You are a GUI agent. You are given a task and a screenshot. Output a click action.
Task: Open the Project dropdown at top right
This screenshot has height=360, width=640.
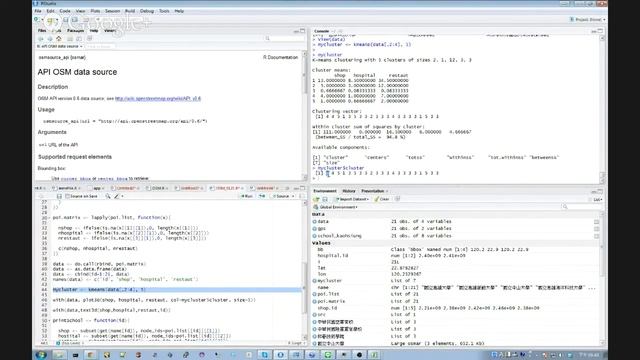pyautogui.click(x=587, y=20)
